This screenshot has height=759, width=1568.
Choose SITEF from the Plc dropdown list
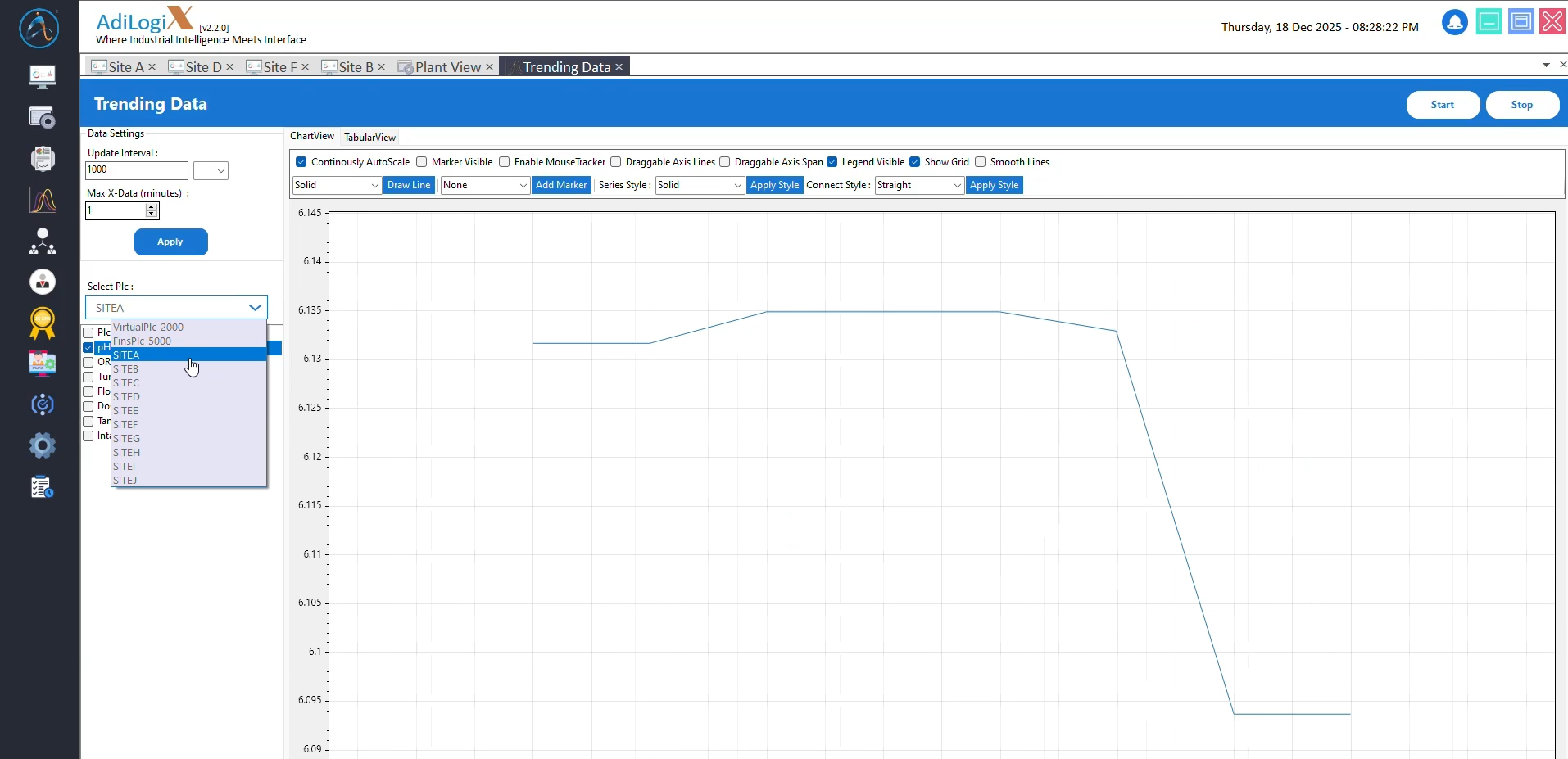coord(126,425)
